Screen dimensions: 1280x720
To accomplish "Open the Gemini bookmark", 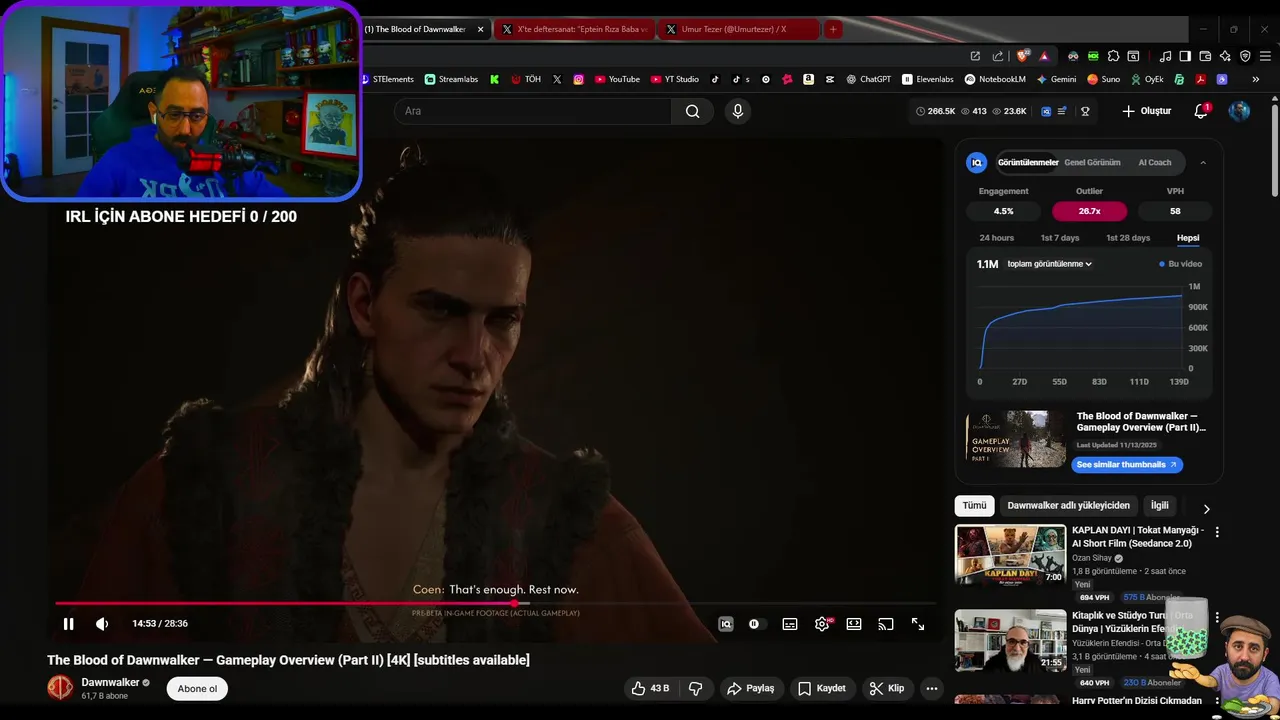I will tap(1056, 79).
